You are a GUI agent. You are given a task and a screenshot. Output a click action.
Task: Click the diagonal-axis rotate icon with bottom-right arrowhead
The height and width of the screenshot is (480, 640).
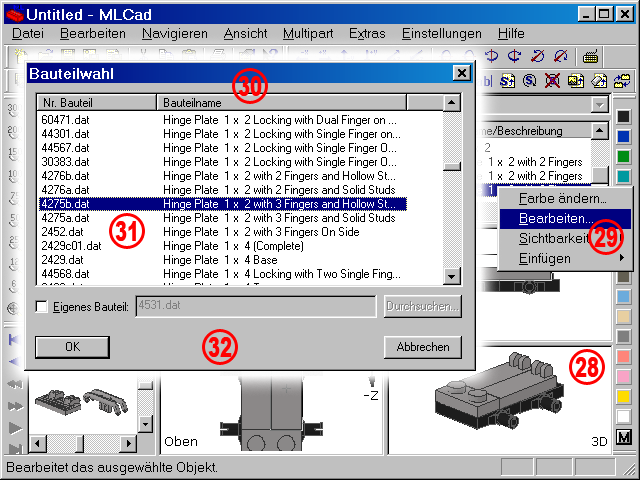point(560,56)
